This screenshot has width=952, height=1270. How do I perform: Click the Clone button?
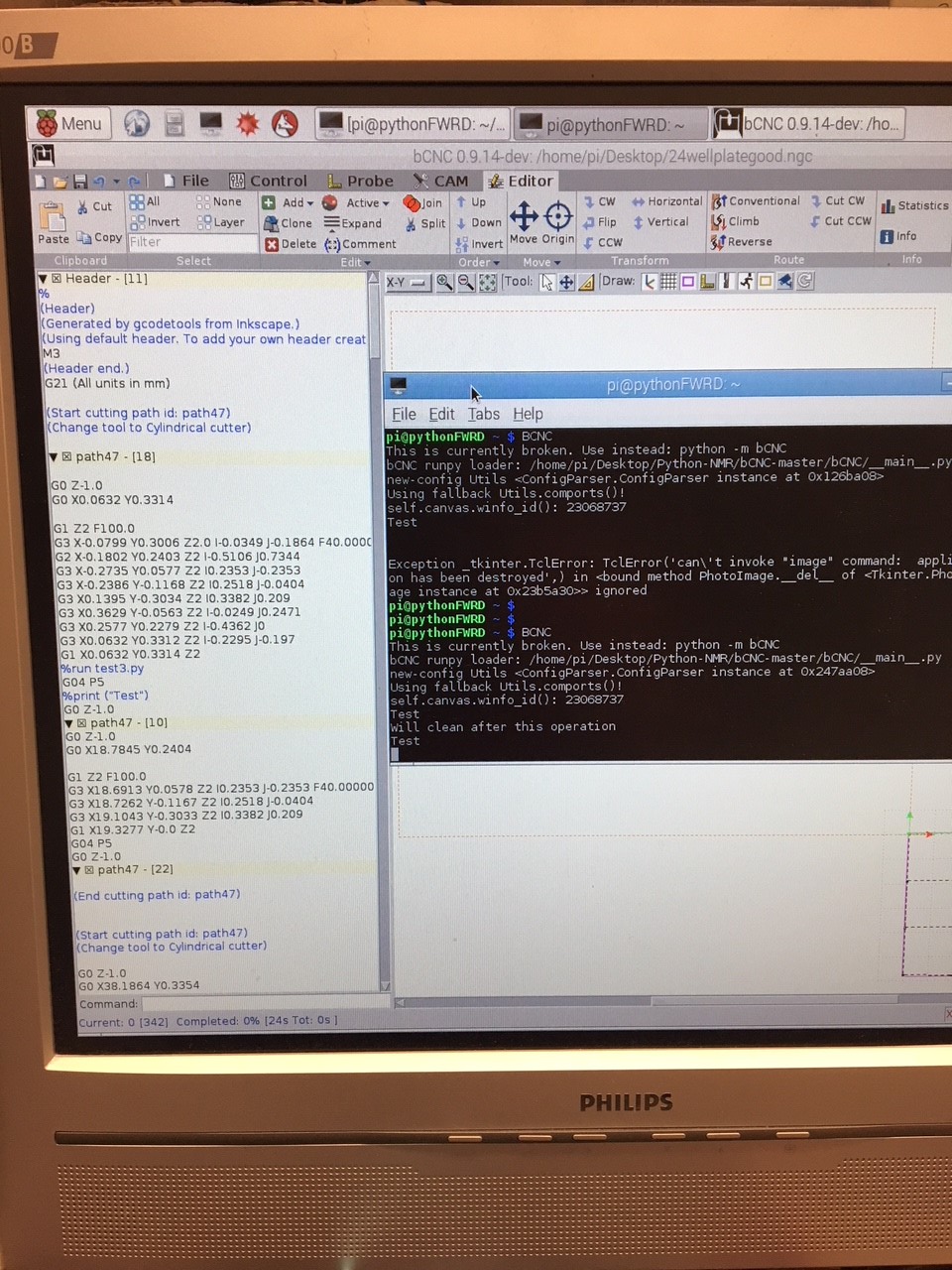pos(288,223)
